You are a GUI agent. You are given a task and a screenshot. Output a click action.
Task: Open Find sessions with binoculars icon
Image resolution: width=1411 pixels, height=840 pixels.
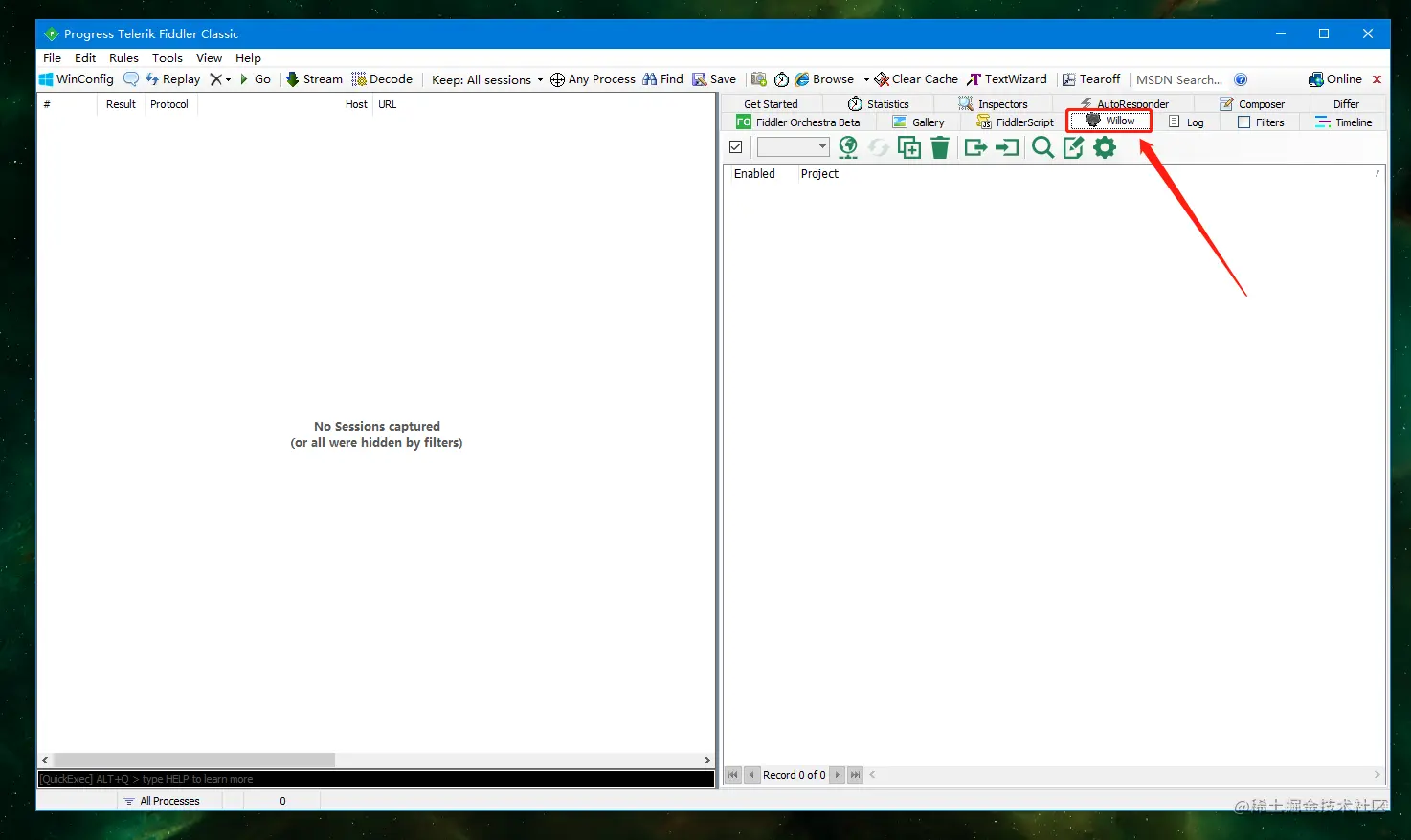662,79
